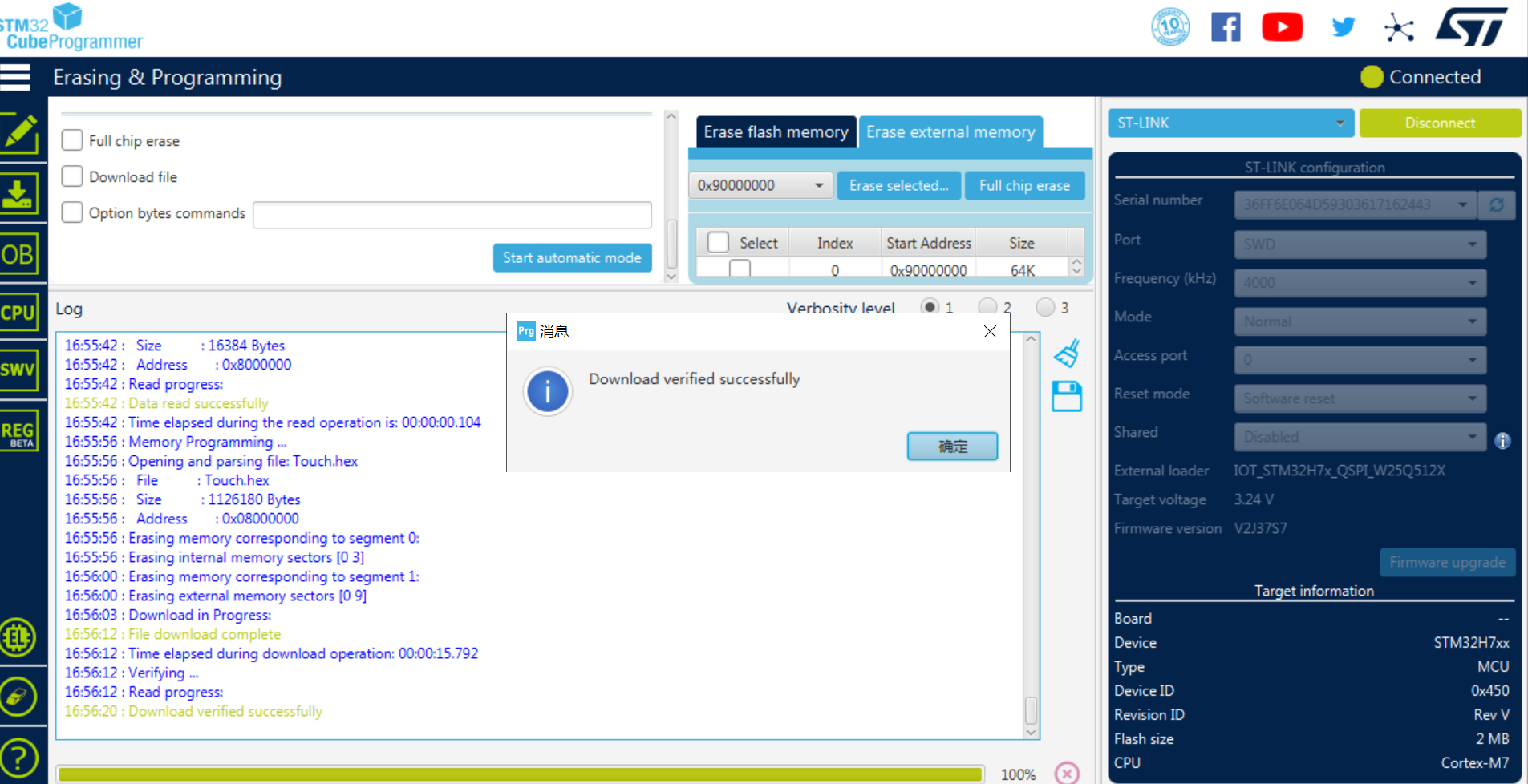Open the Frequency 4000 dropdown
This screenshot has height=784, width=1528.
tap(1360, 282)
